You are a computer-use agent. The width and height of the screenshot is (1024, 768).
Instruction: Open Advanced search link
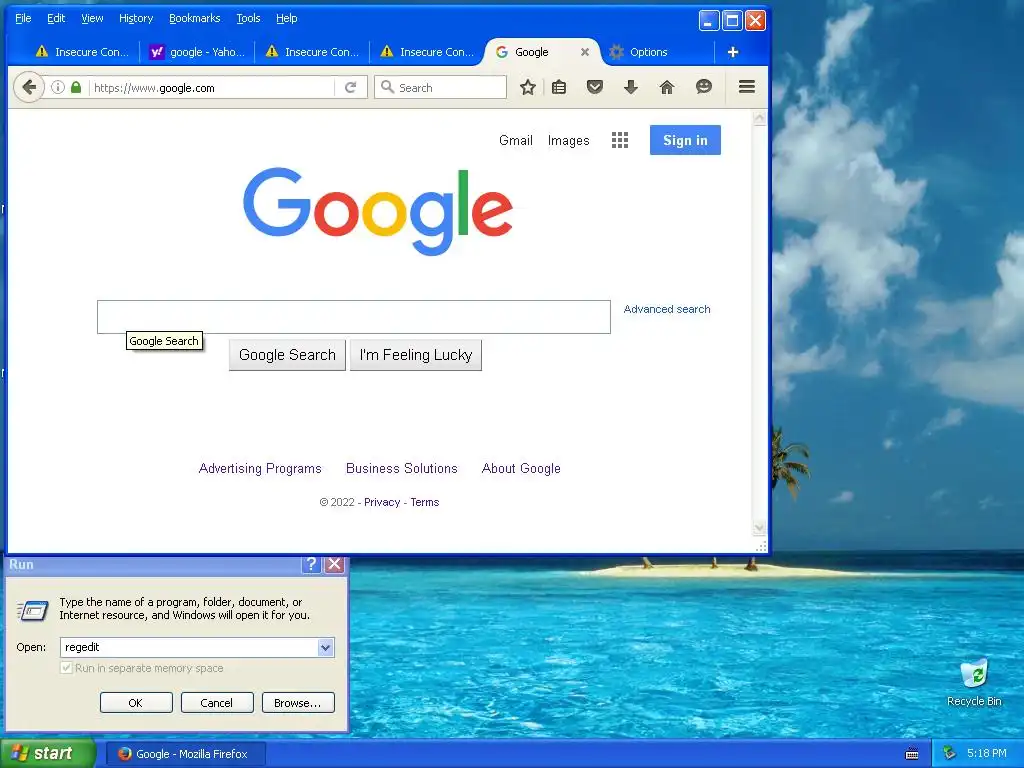click(667, 309)
